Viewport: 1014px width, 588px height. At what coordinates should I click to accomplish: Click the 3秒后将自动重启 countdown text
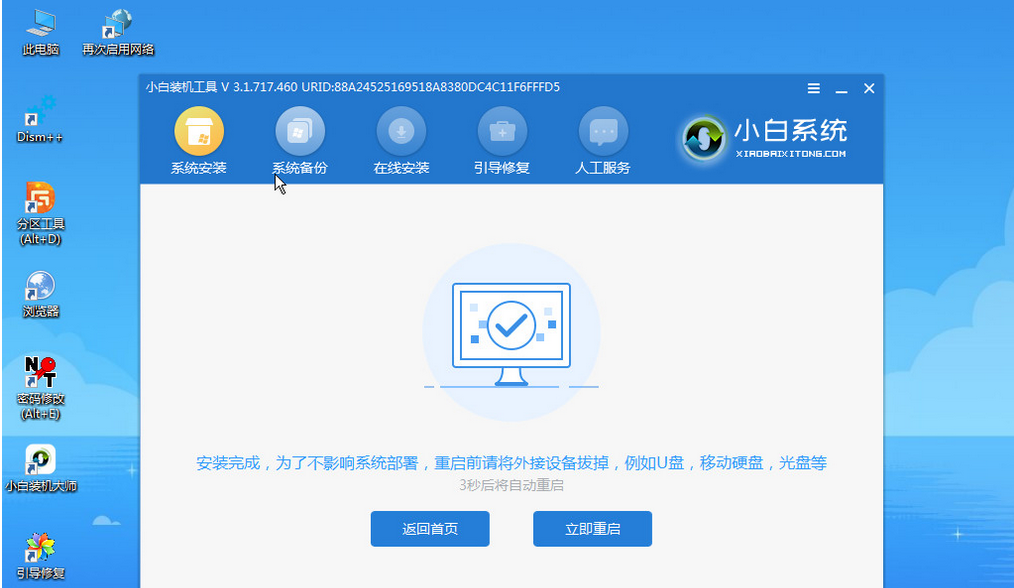point(512,485)
